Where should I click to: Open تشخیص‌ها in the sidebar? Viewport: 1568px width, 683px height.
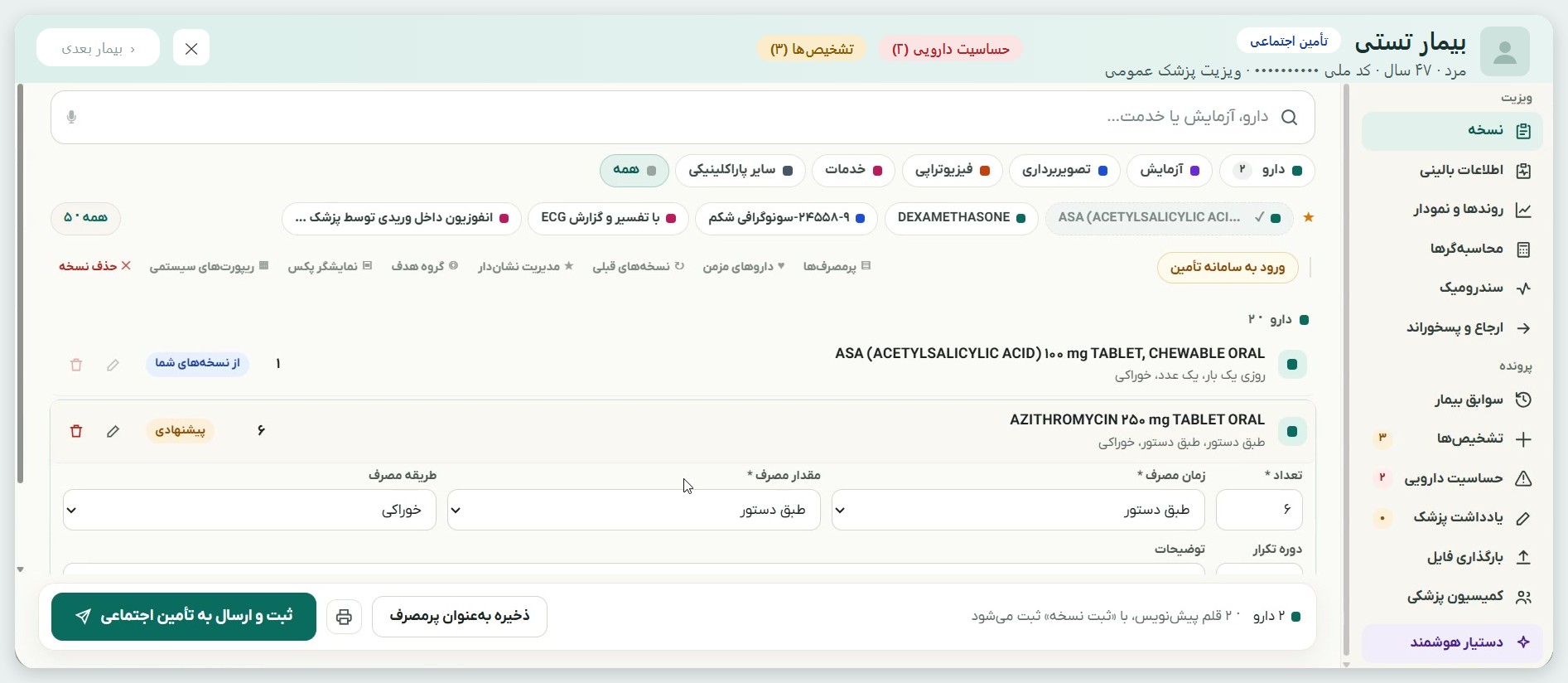(1452, 438)
